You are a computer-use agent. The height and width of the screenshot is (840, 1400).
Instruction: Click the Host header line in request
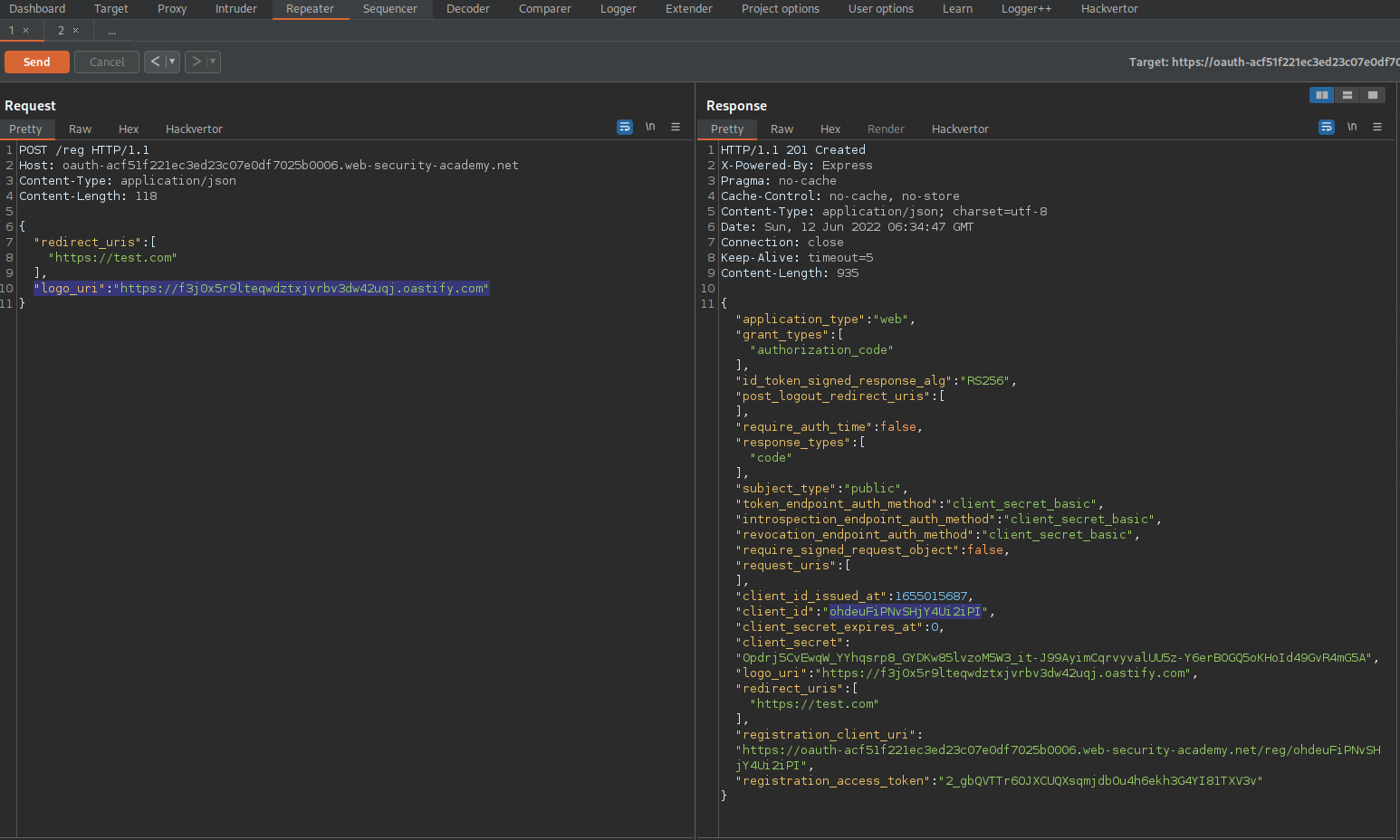coord(269,166)
